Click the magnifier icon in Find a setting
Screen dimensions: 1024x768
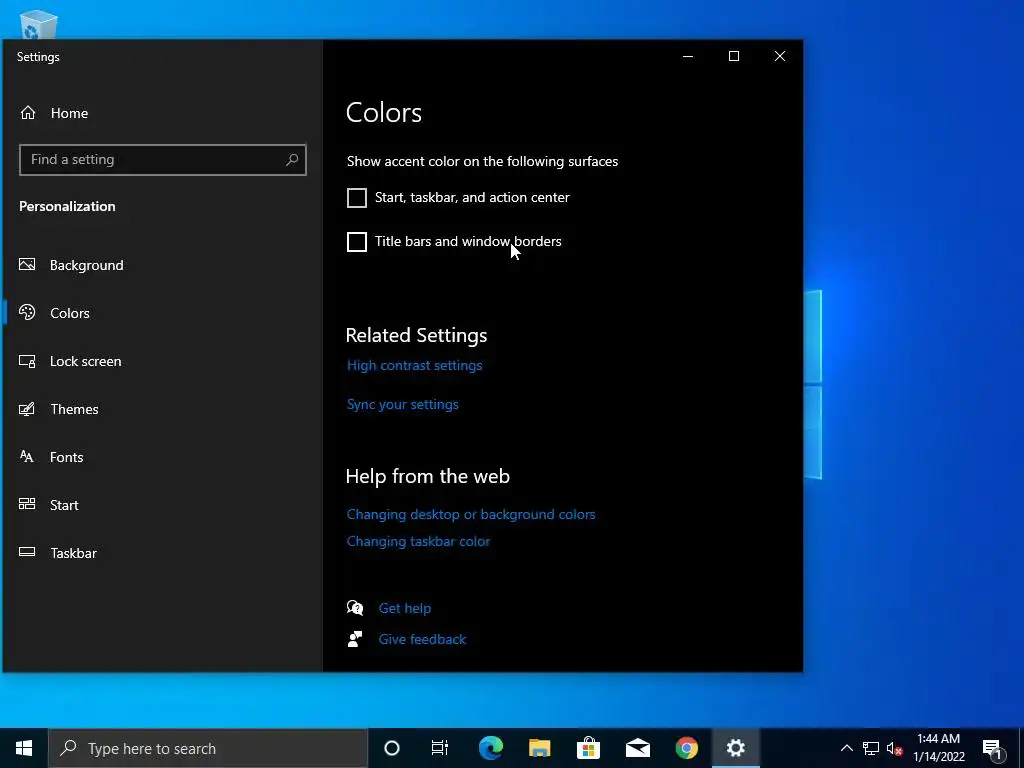(x=292, y=159)
